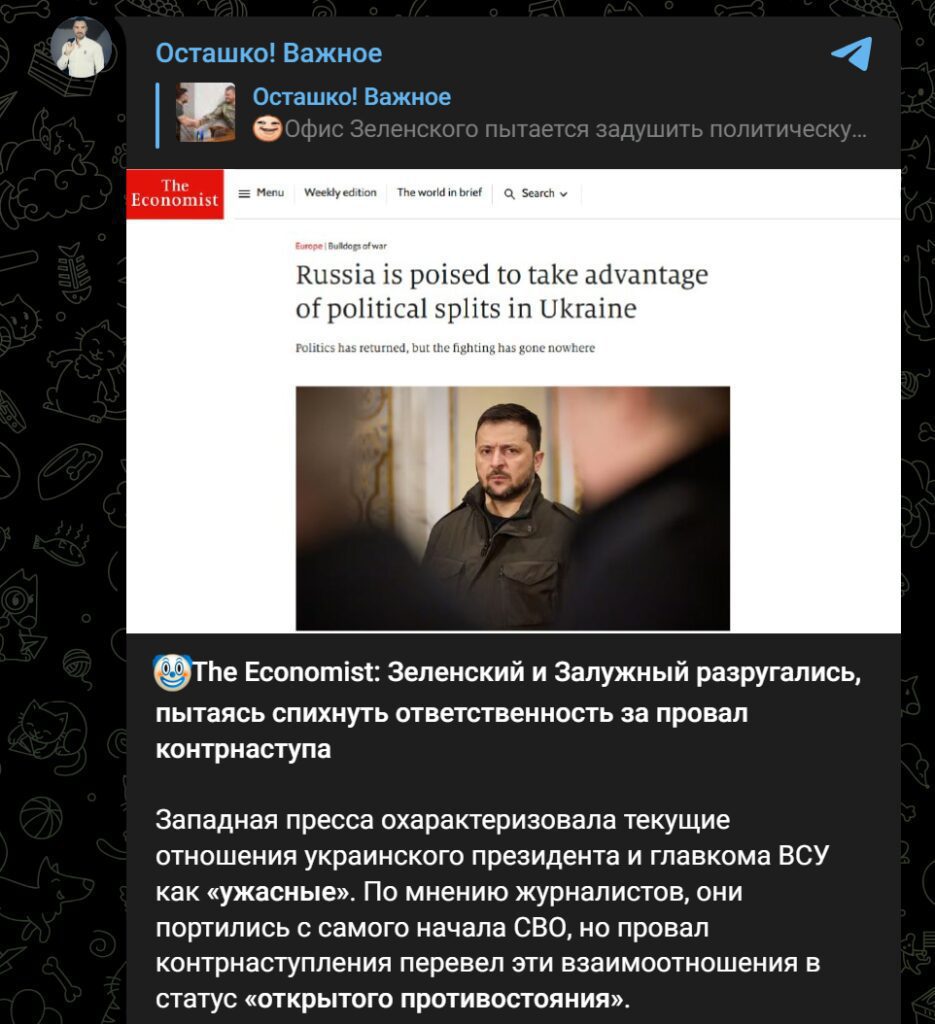Open The world in brief item
The height and width of the screenshot is (1024, 935).
439,193
